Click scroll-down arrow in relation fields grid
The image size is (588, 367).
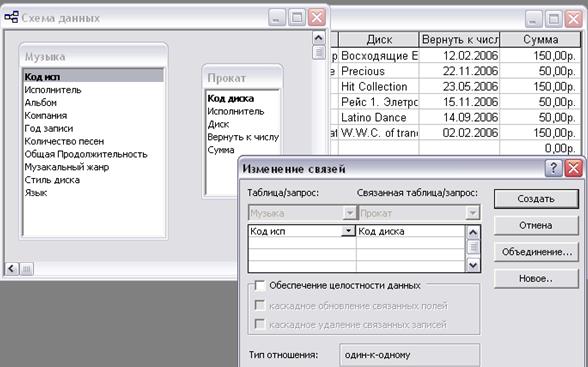473,265
